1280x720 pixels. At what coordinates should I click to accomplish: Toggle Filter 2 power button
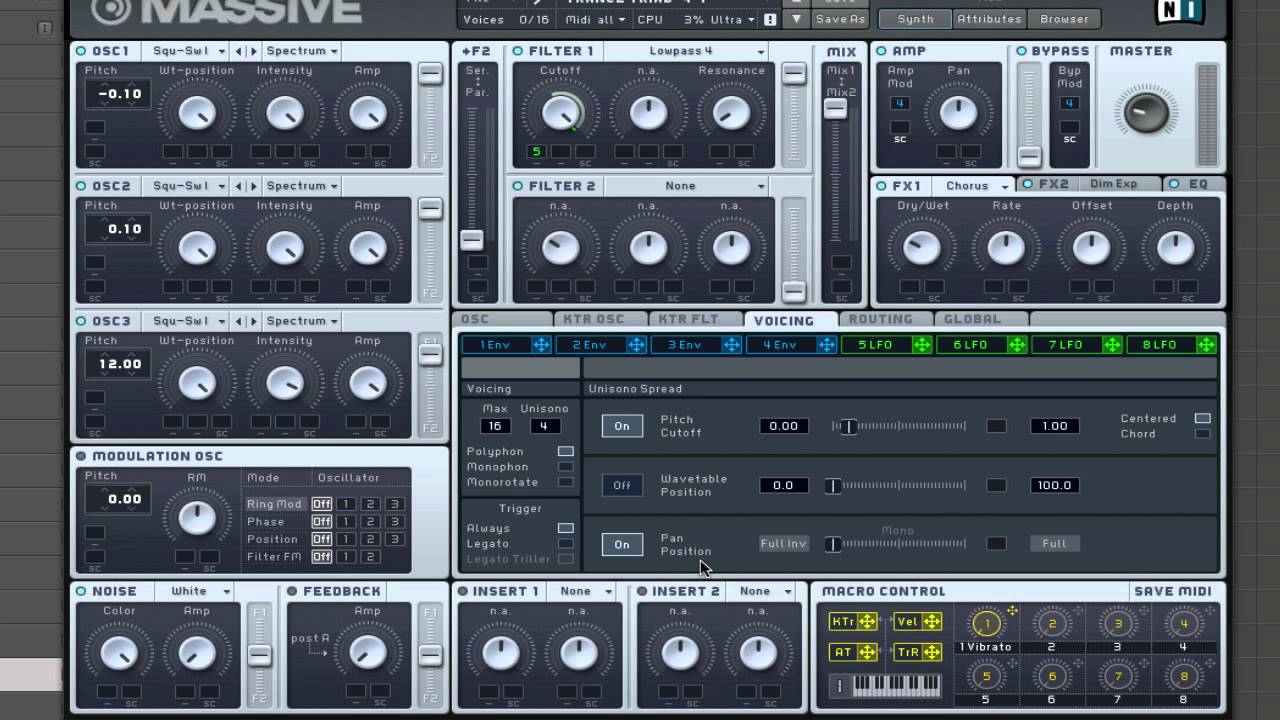click(518, 186)
